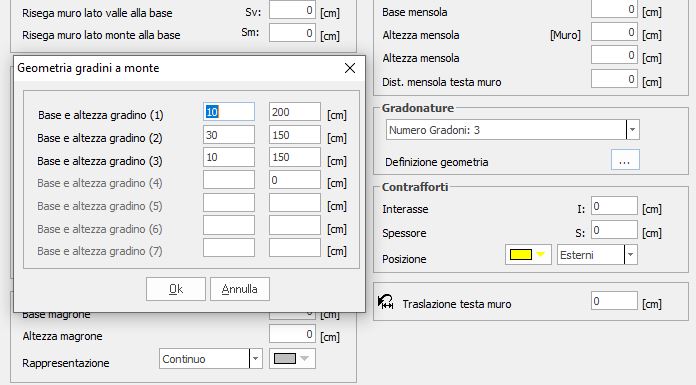Confirm the dialog with Ok
This screenshot has height=385, width=696.
[176, 289]
